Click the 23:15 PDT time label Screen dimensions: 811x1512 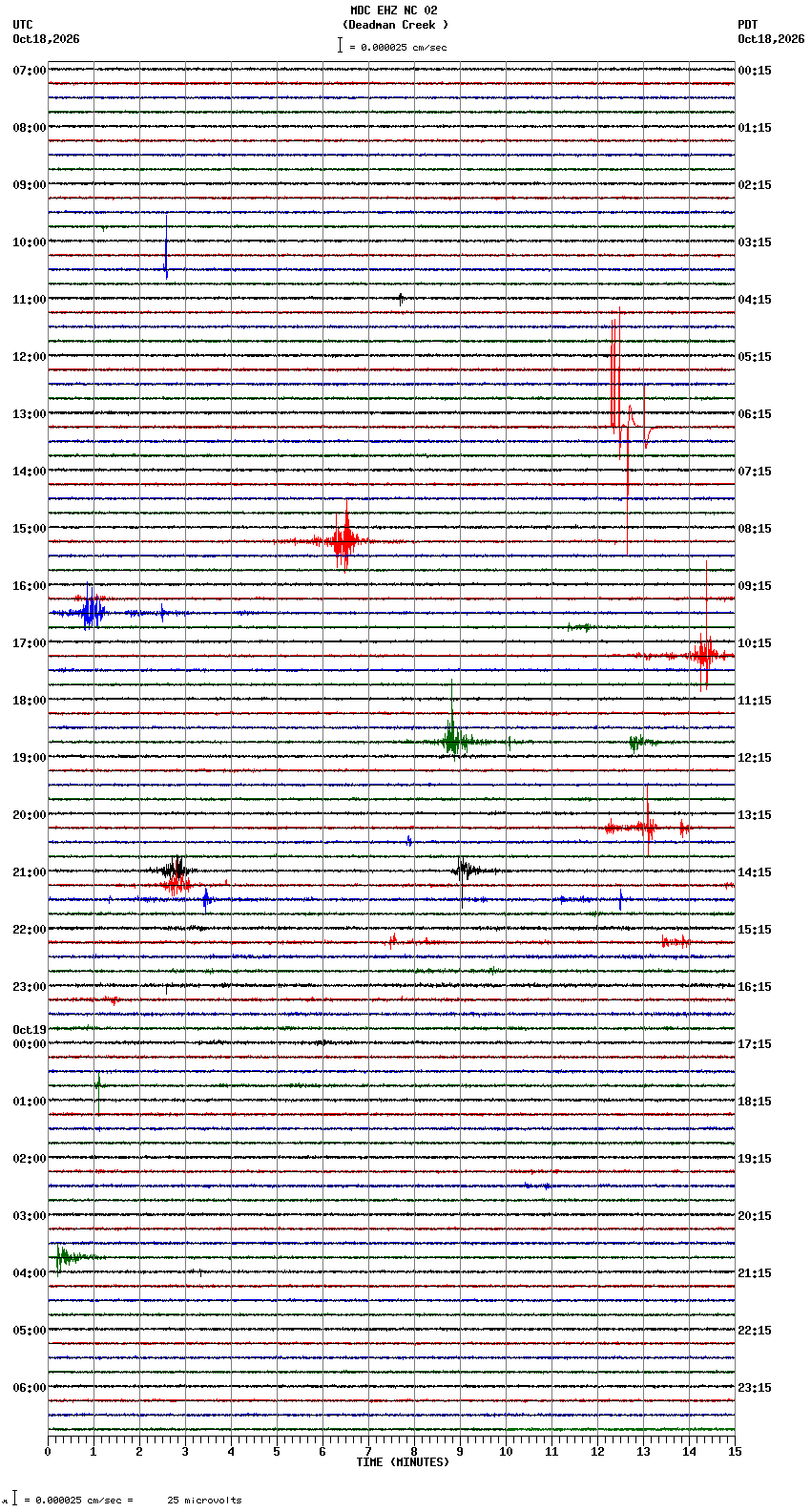[755, 1388]
